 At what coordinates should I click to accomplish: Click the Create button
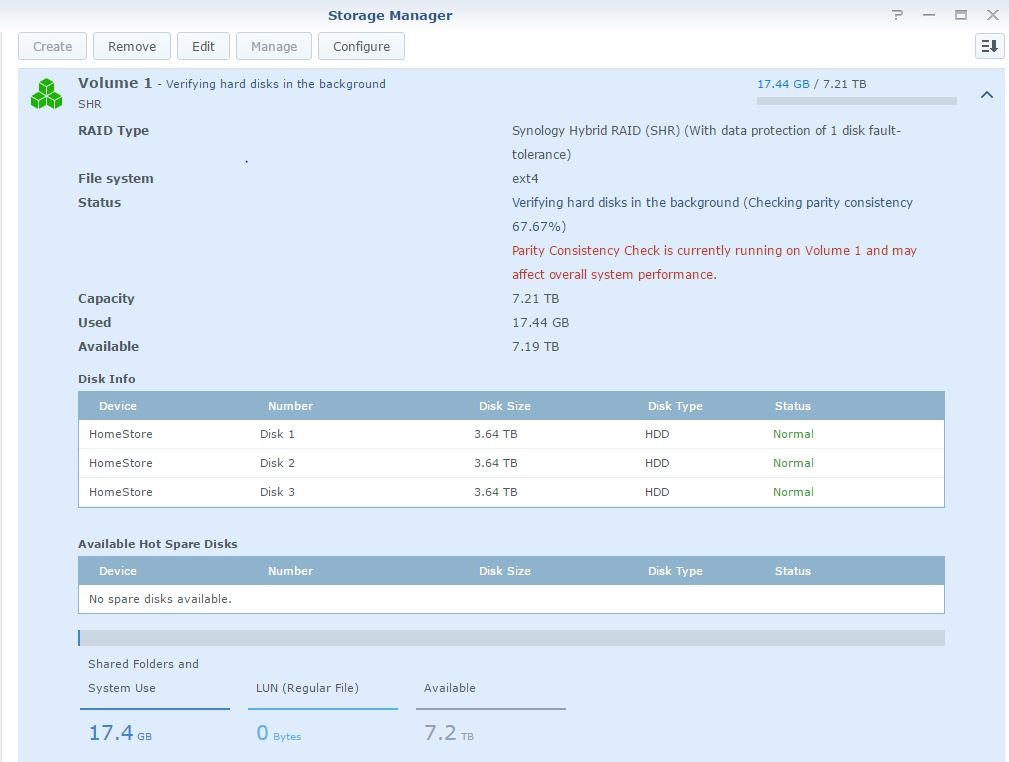[52, 46]
